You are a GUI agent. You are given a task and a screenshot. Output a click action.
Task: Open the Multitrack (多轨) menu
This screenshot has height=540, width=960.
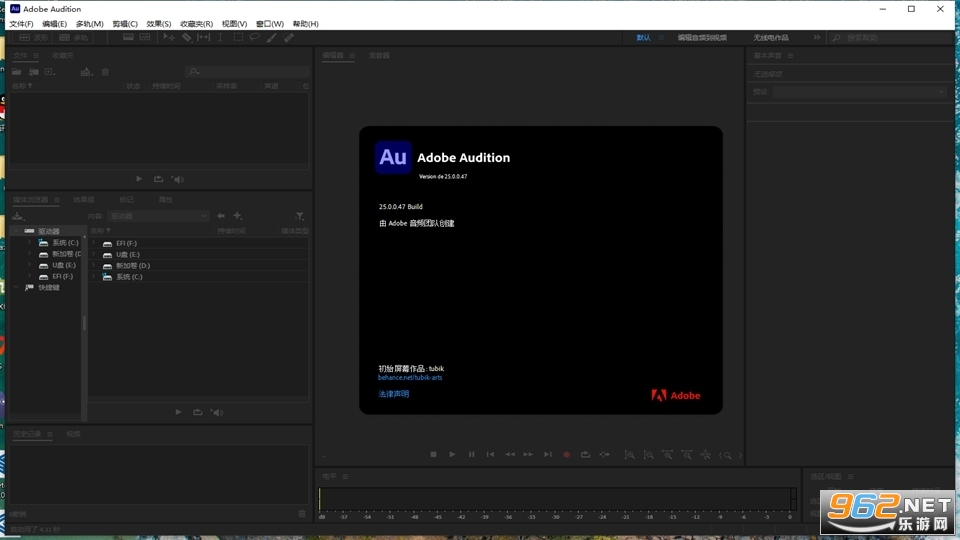pyautogui.click(x=89, y=24)
